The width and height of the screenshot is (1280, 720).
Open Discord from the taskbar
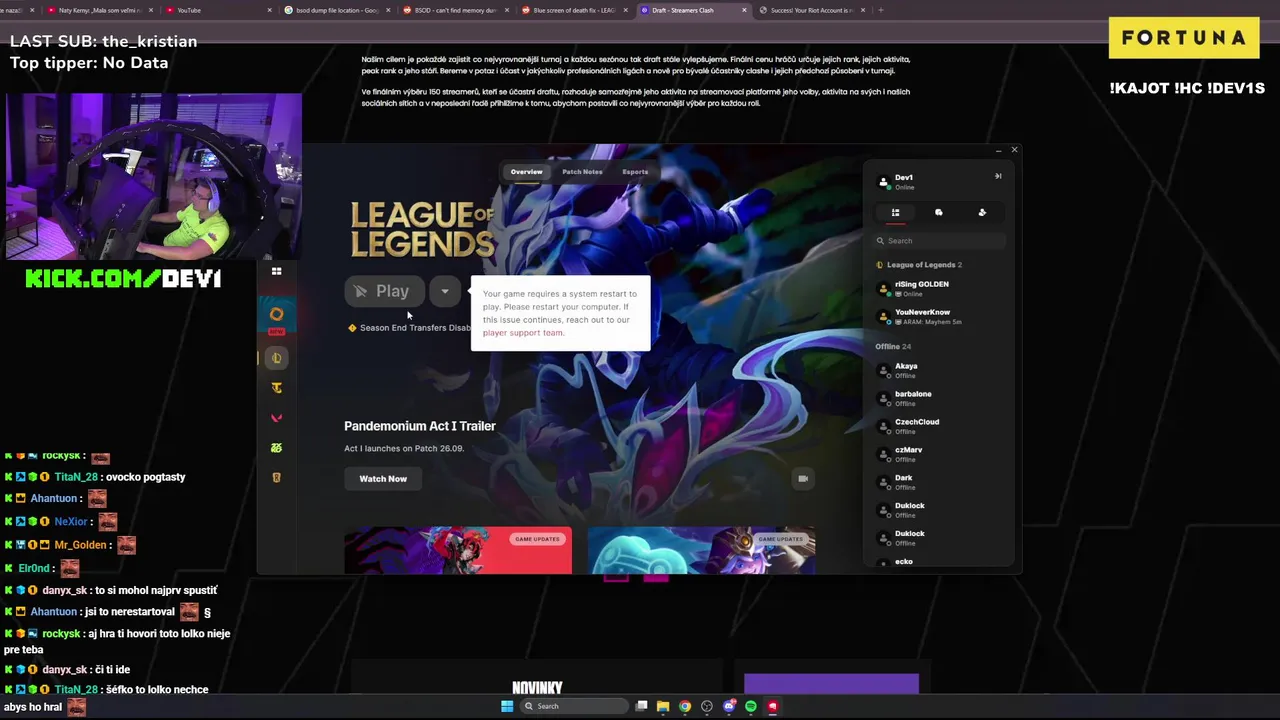coord(729,706)
